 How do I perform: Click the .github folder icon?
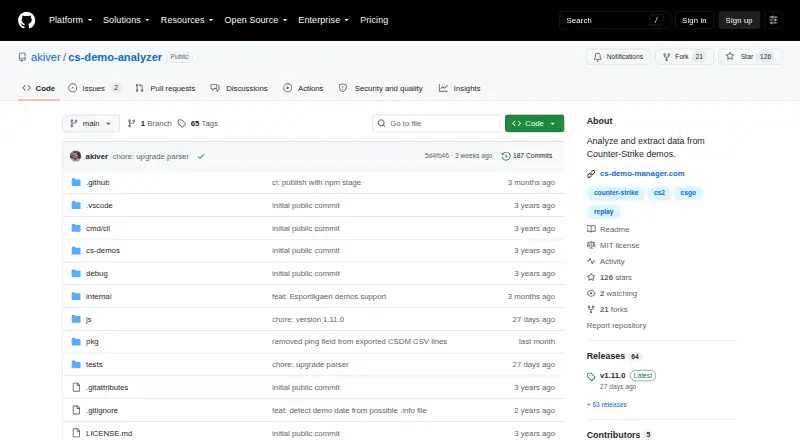[x=76, y=182]
